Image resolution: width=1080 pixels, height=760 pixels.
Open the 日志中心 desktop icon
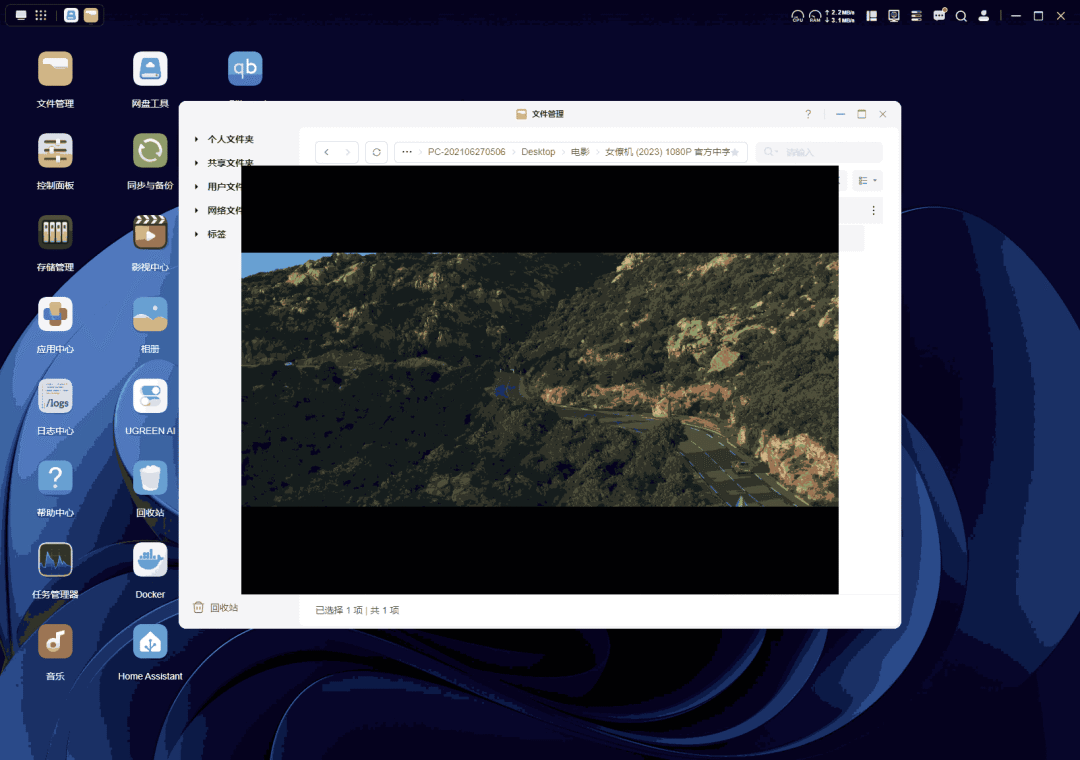55,397
